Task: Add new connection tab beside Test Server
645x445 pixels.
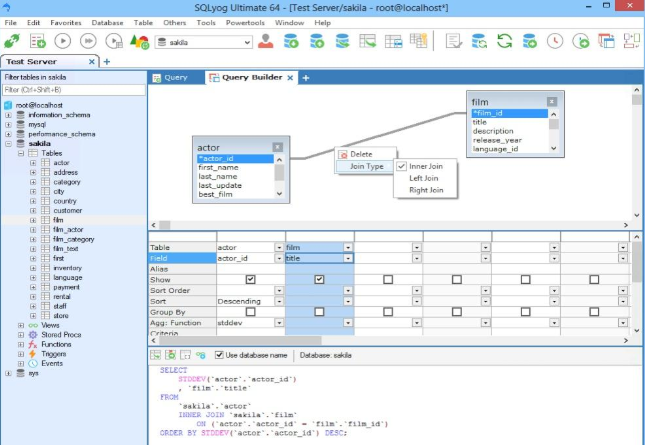Action: [107, 62]
